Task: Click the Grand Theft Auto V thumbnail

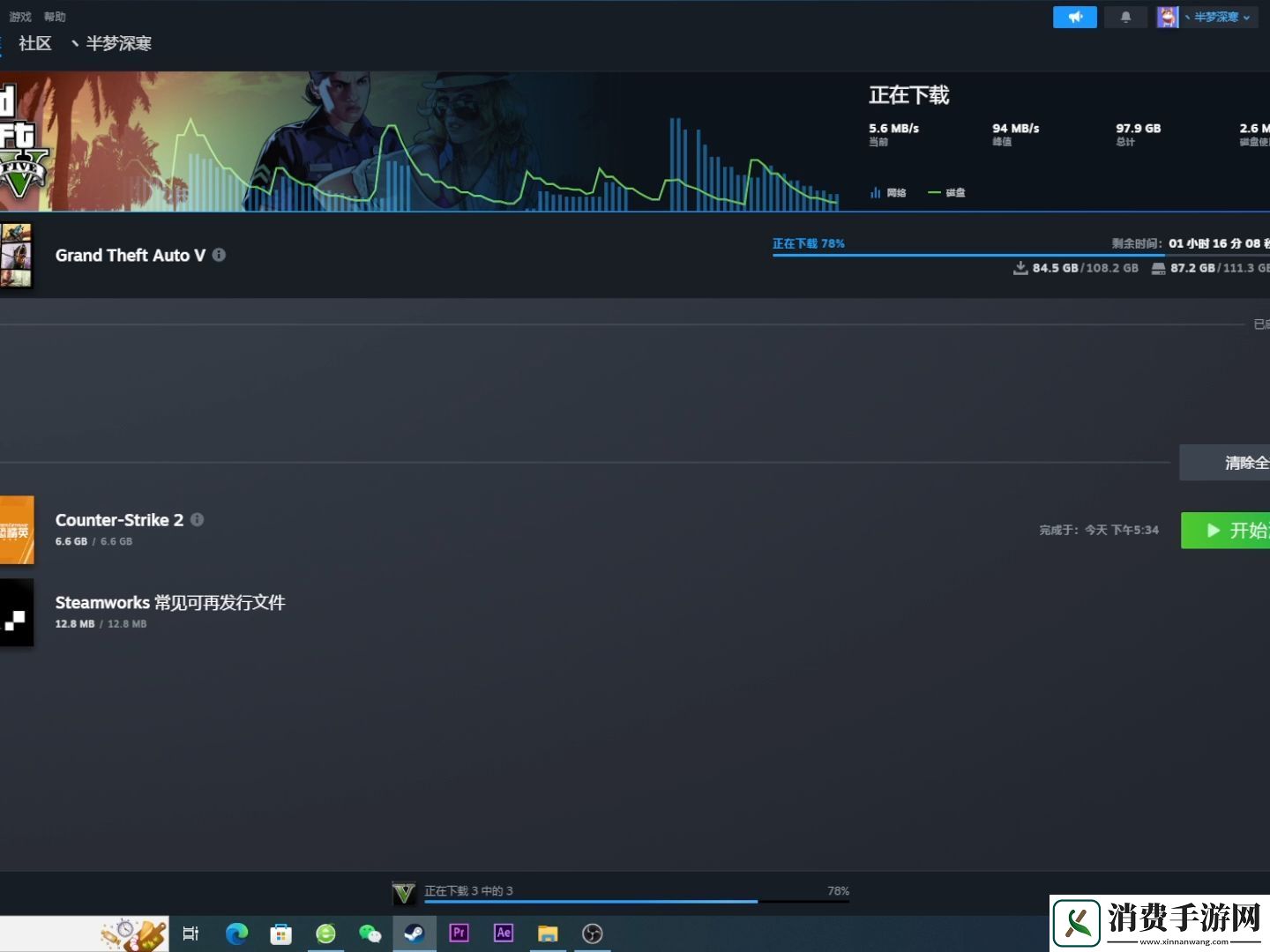Action: click(16, 256)
